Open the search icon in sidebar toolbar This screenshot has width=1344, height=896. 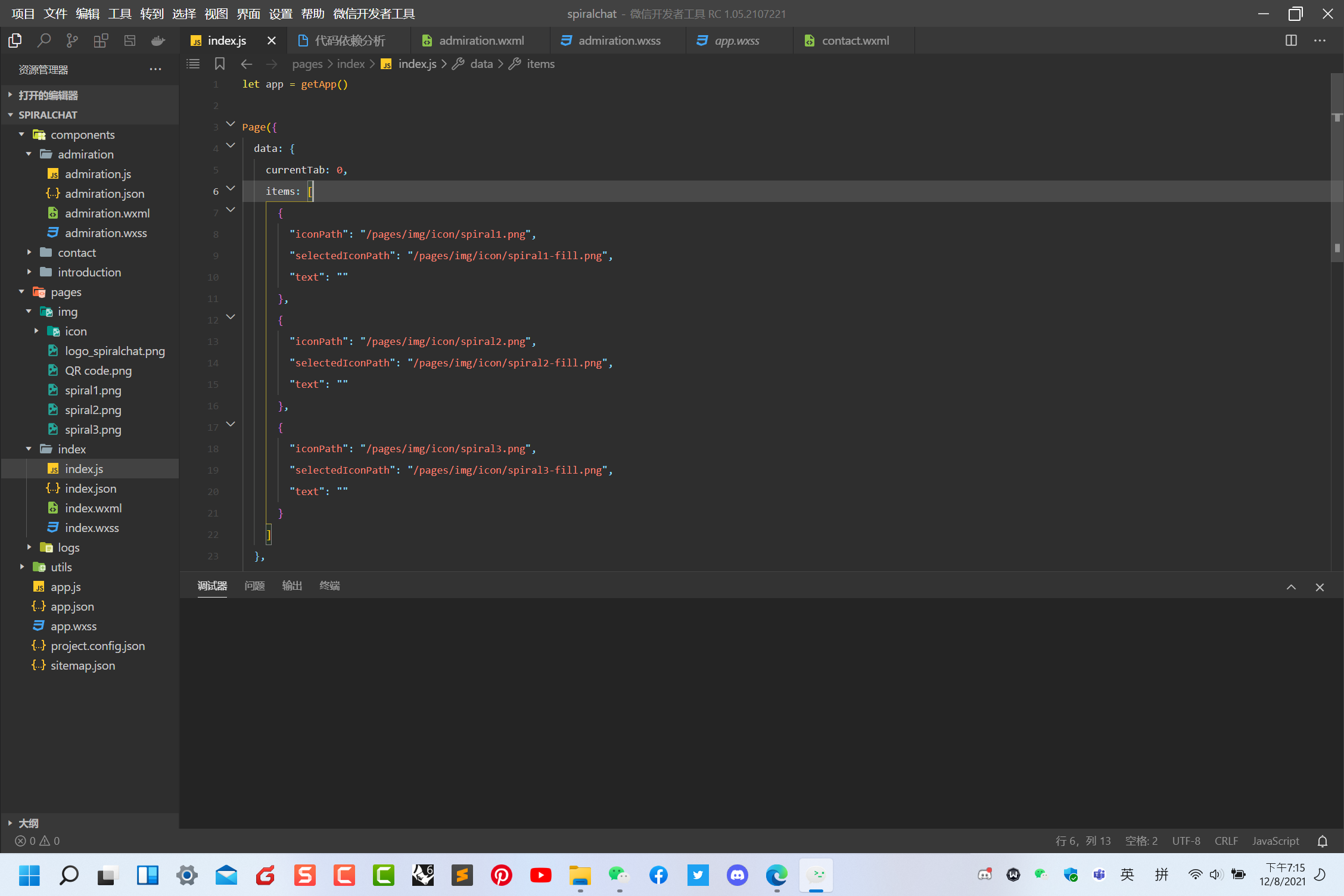pyautogui.click(x=43, y=41)
